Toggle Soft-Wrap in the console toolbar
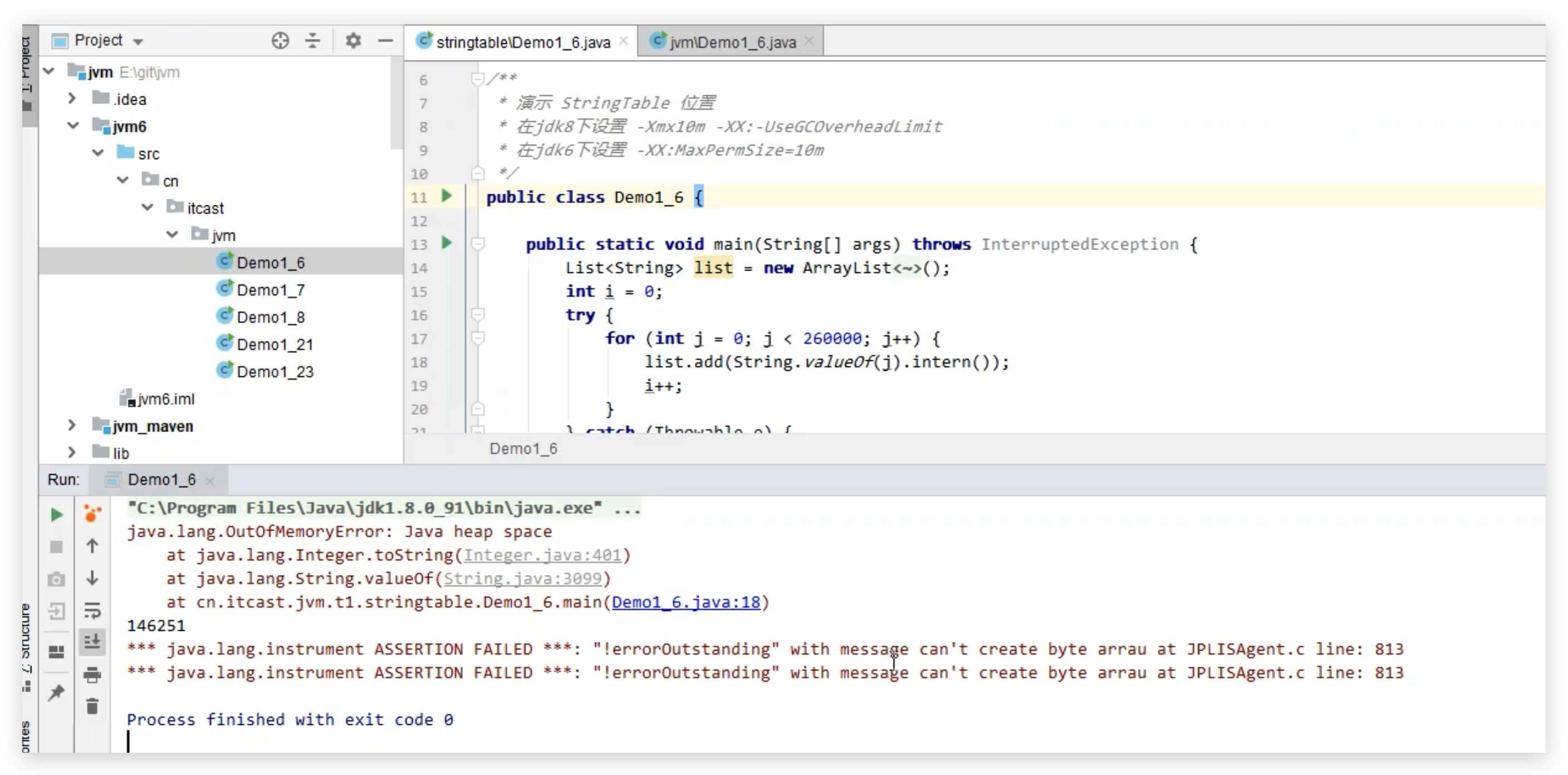This screenshot has height=775, width=1568. (92, 610)
